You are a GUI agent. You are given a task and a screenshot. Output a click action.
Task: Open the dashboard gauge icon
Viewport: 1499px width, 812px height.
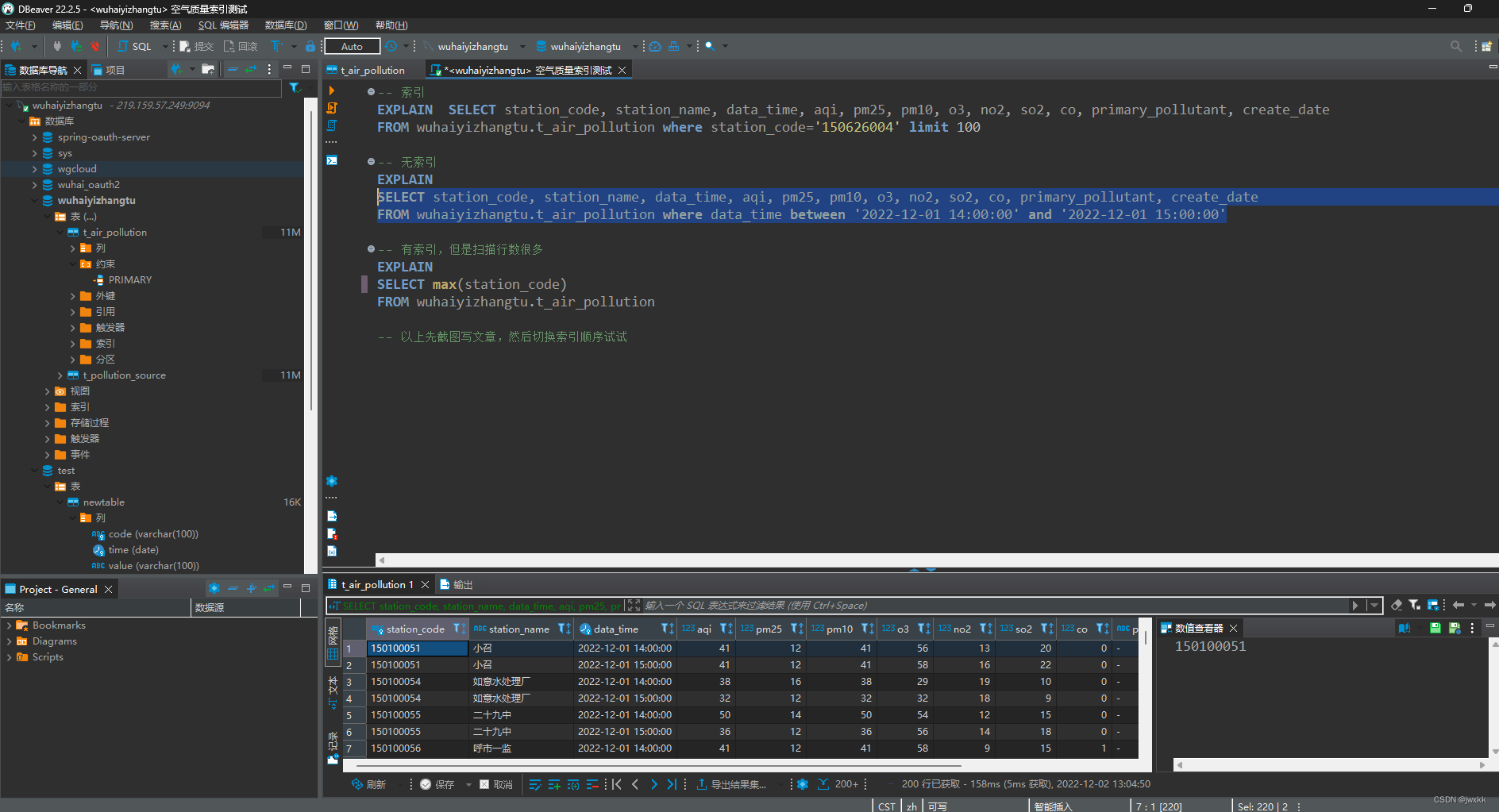pyautogui.click(x=655, y=46)
